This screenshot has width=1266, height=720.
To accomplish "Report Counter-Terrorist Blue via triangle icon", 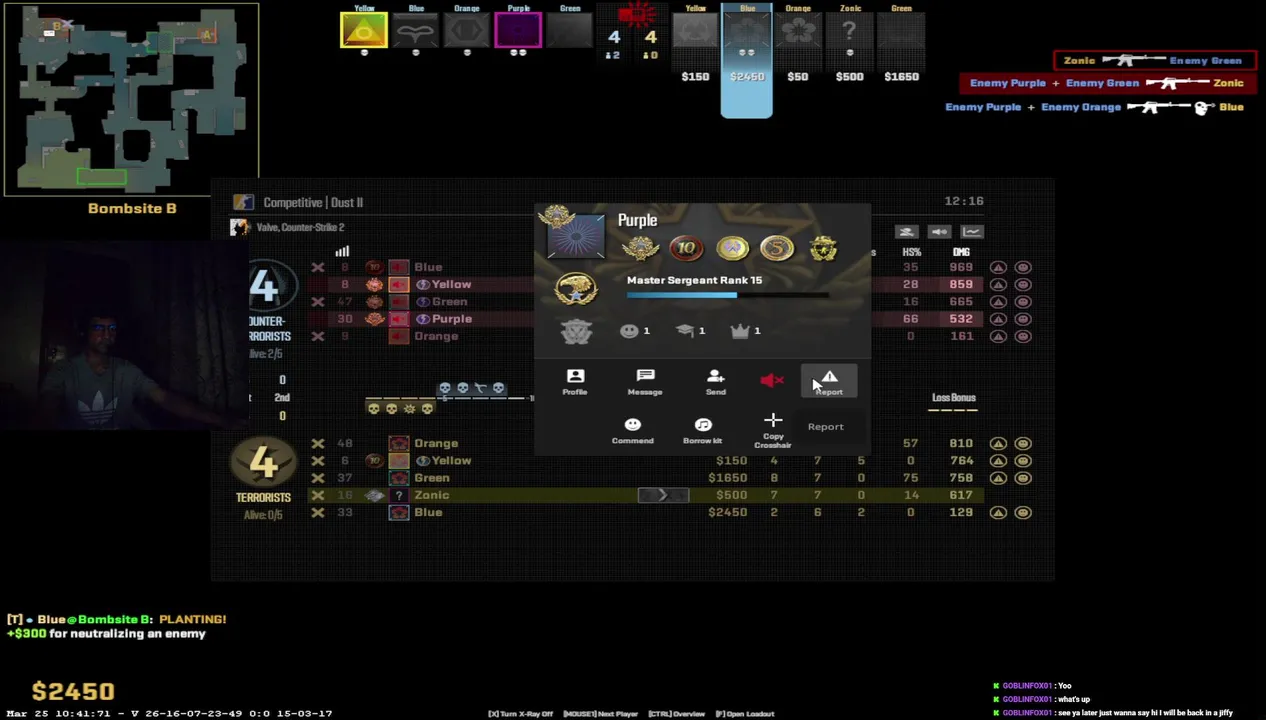I will point(998,268).
